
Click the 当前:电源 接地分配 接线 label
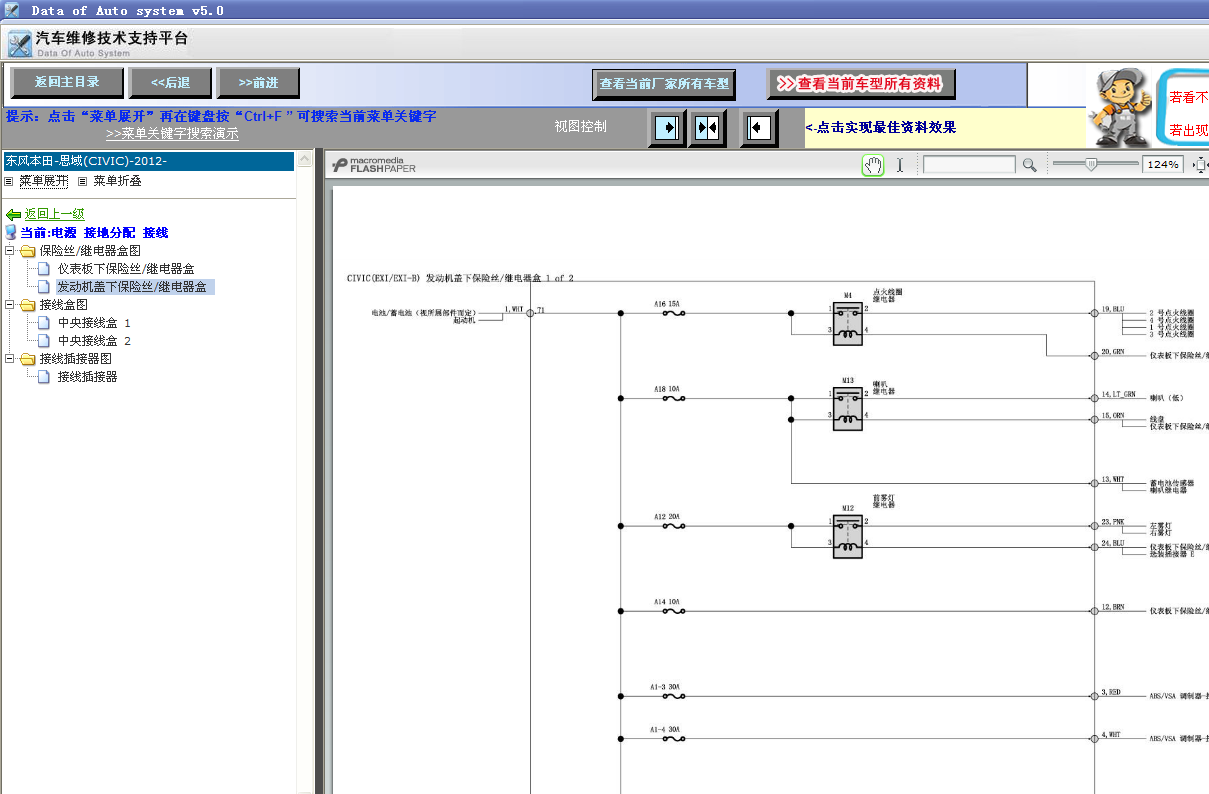point(94,232)
